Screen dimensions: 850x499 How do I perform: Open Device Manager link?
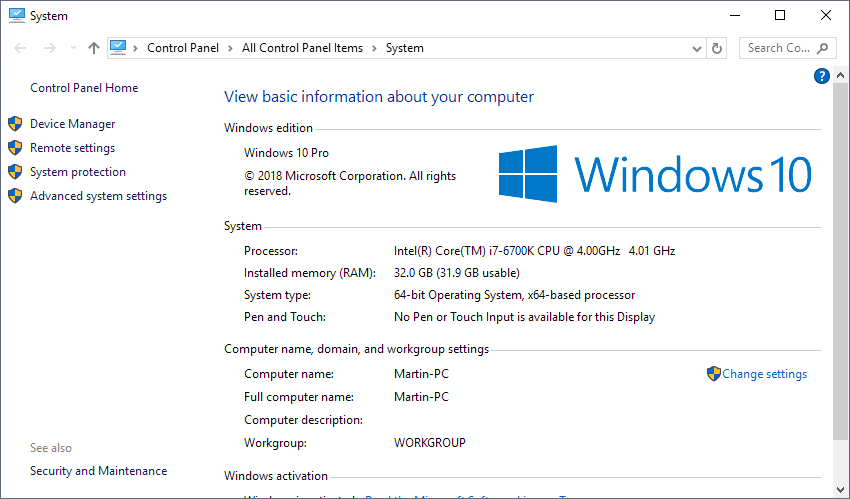click(x=73, y=124)
